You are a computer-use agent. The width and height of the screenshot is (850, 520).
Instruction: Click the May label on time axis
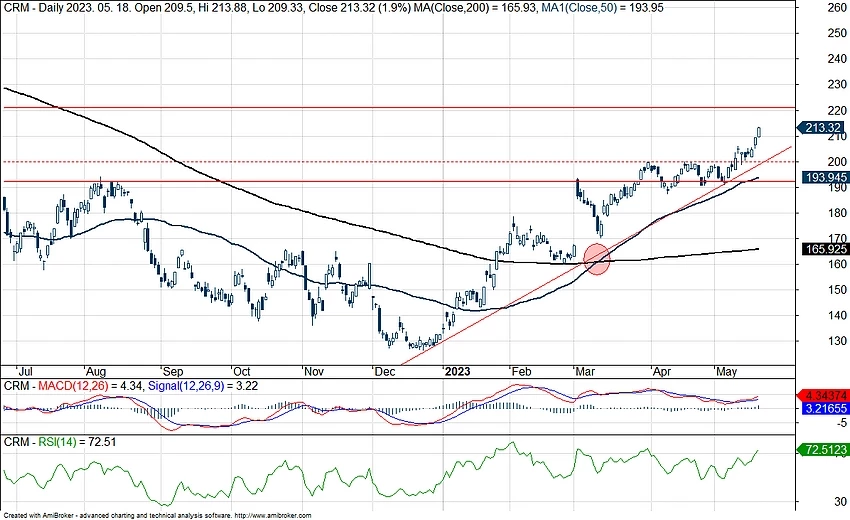point(726,372)
